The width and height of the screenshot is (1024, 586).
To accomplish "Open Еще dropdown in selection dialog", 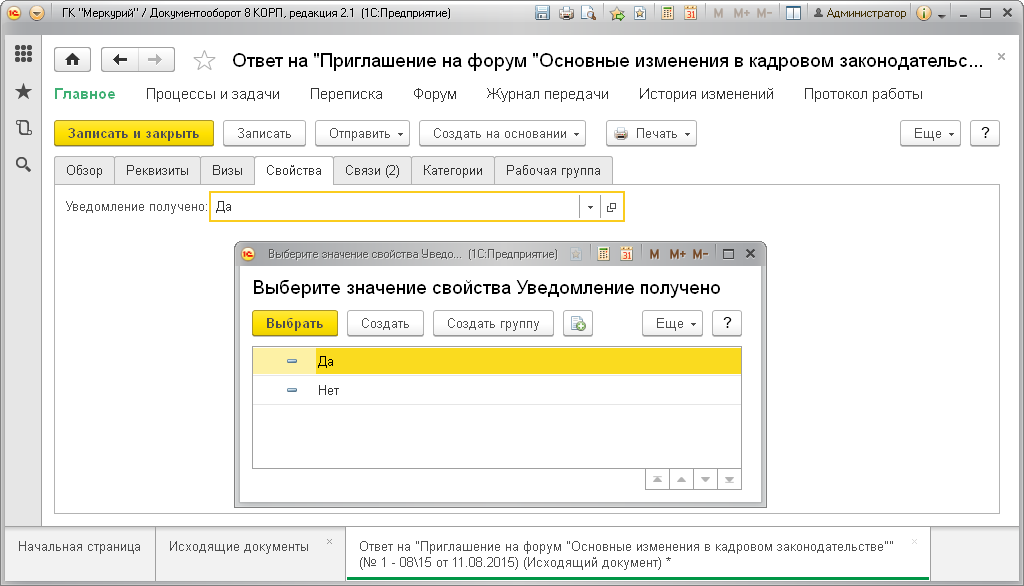I will (x=672, y=323).
